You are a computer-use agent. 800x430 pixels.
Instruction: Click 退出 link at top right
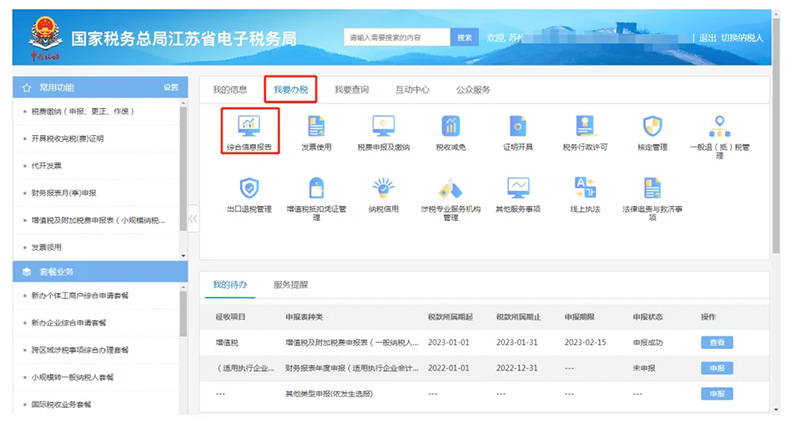[x=706, y=38]
